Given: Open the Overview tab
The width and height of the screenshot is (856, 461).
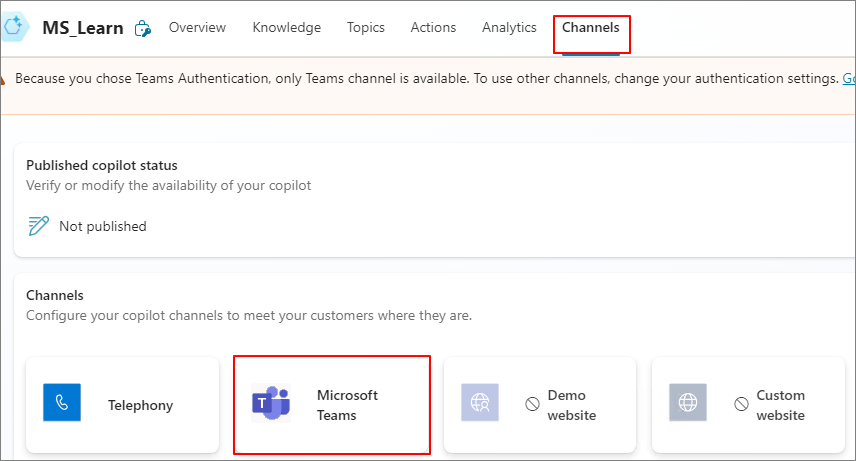Looking at the screenshot, I should (x=197, y=27).
